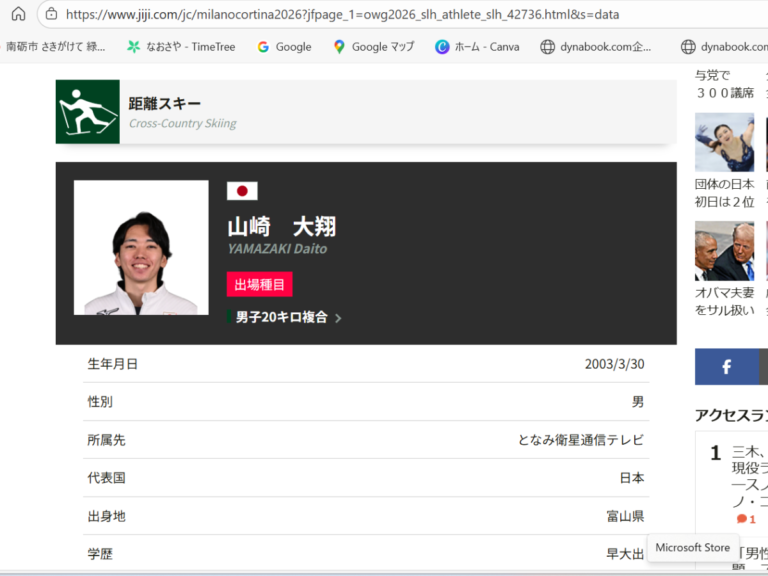Open 男子20キロ複合 event link
This screenshot has height=576, width=768.
click(x=282, y=317)
